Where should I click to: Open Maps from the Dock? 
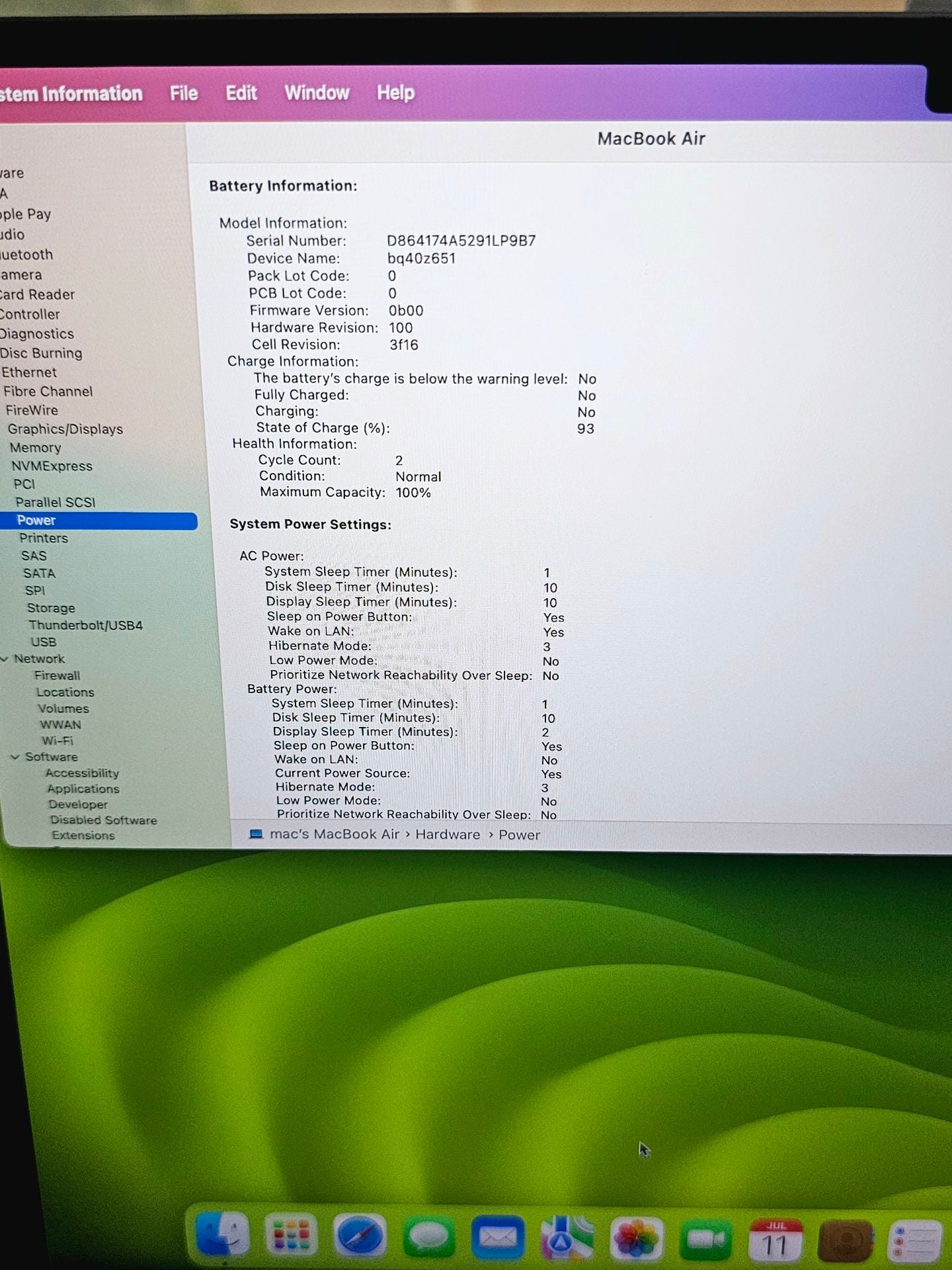pos(567,1238)
